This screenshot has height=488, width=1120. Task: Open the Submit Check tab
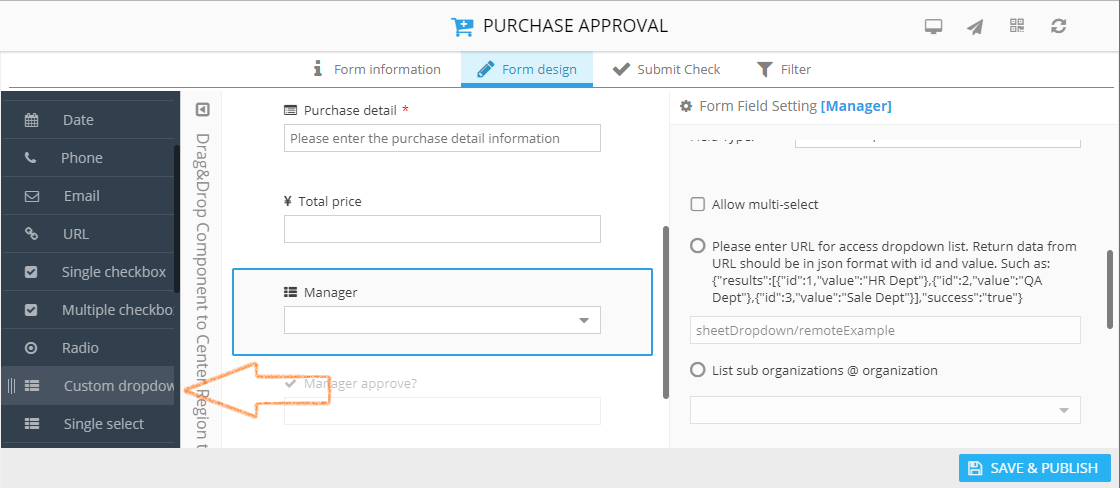pos(666,69)
